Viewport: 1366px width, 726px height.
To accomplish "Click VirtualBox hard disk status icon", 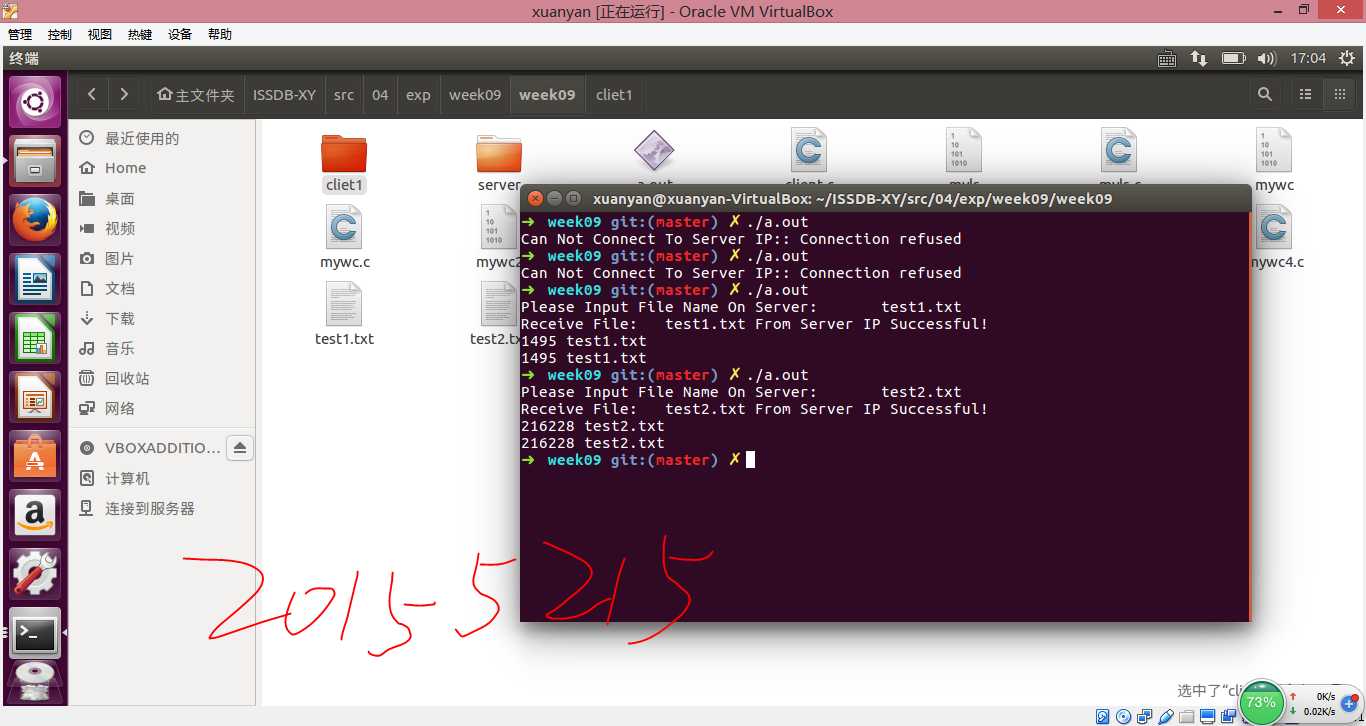I will coord(1103,716).
